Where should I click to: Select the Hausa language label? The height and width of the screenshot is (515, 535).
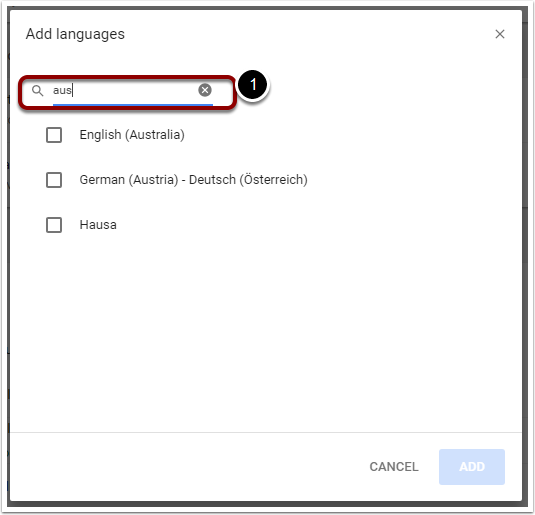point(98,225)
